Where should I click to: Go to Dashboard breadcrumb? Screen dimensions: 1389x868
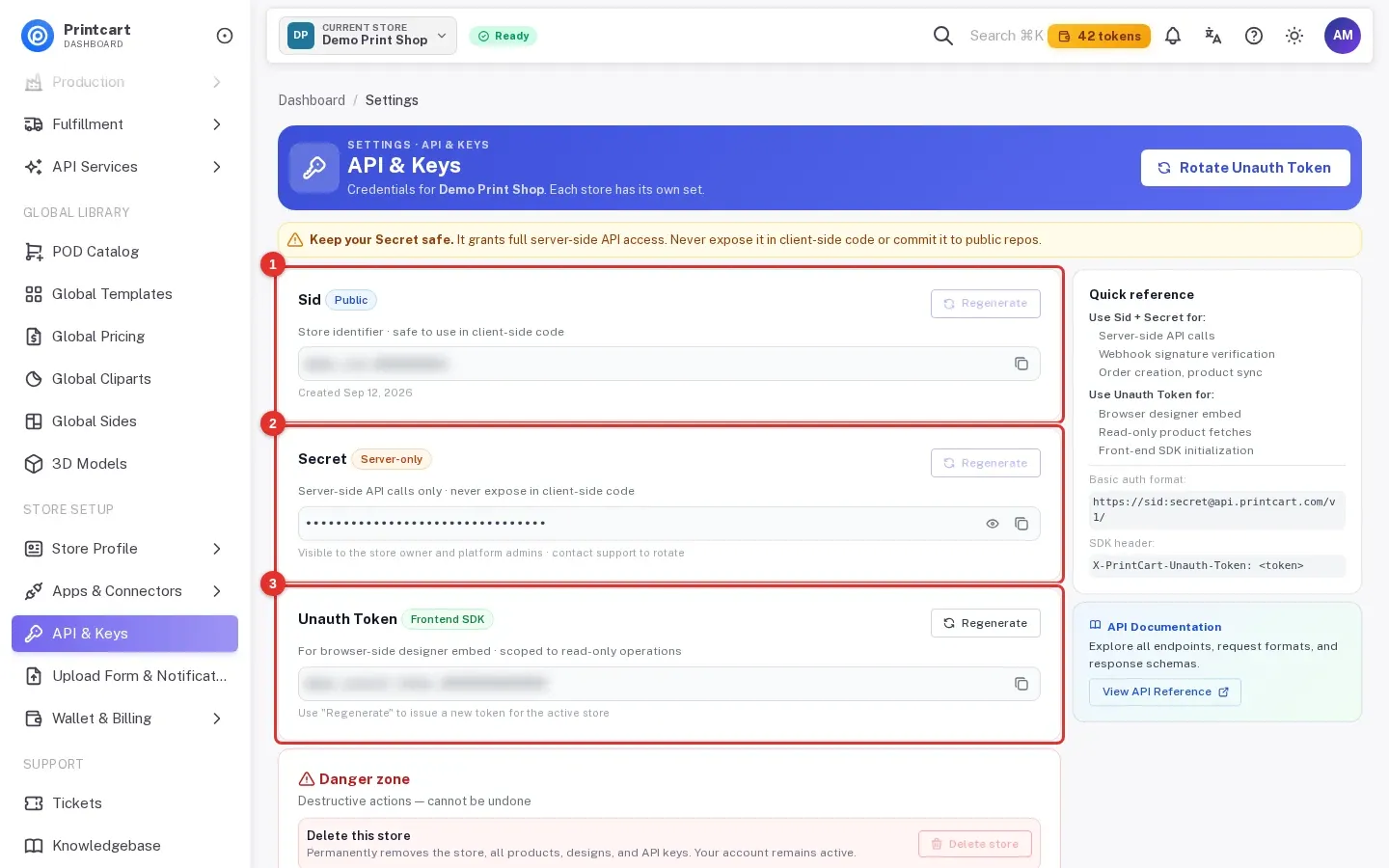coord(312,100)
